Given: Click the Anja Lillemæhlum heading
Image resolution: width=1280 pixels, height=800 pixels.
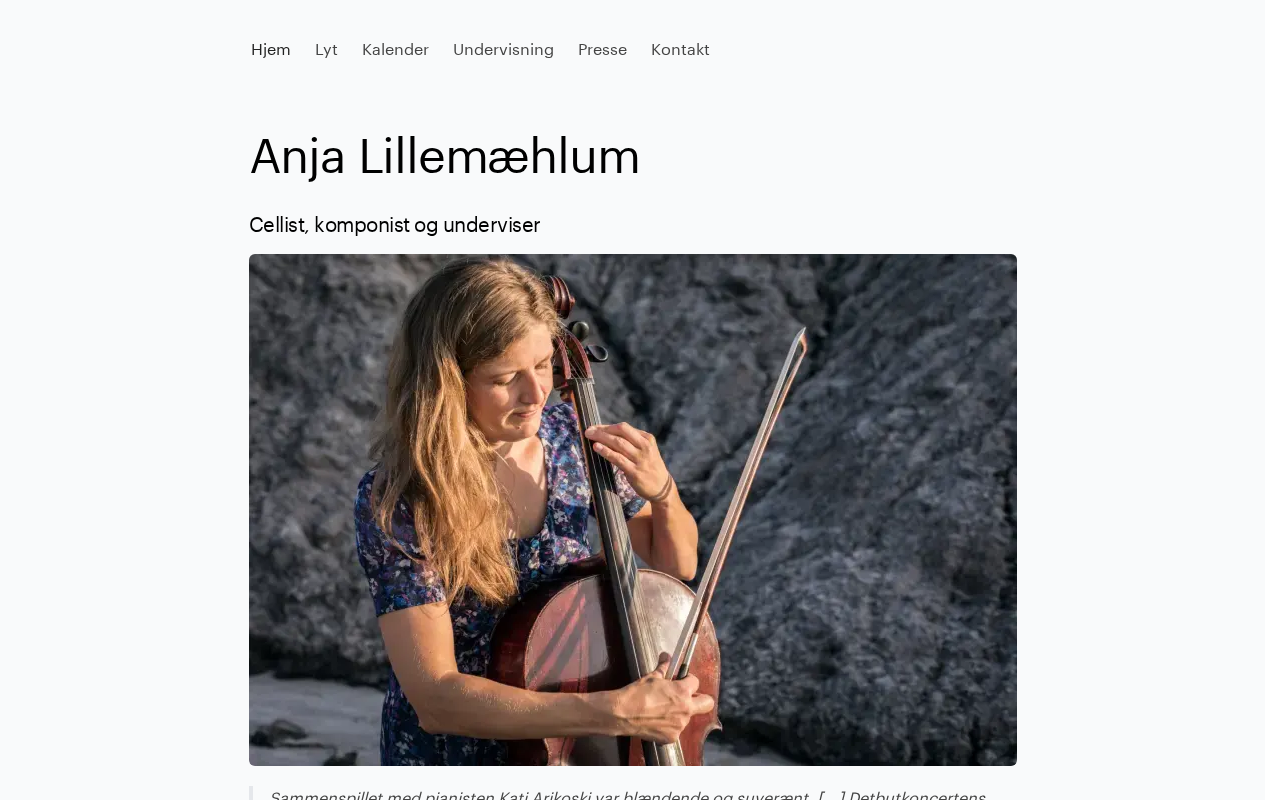Looking at the screenshot, I should [x=444, y=157].
